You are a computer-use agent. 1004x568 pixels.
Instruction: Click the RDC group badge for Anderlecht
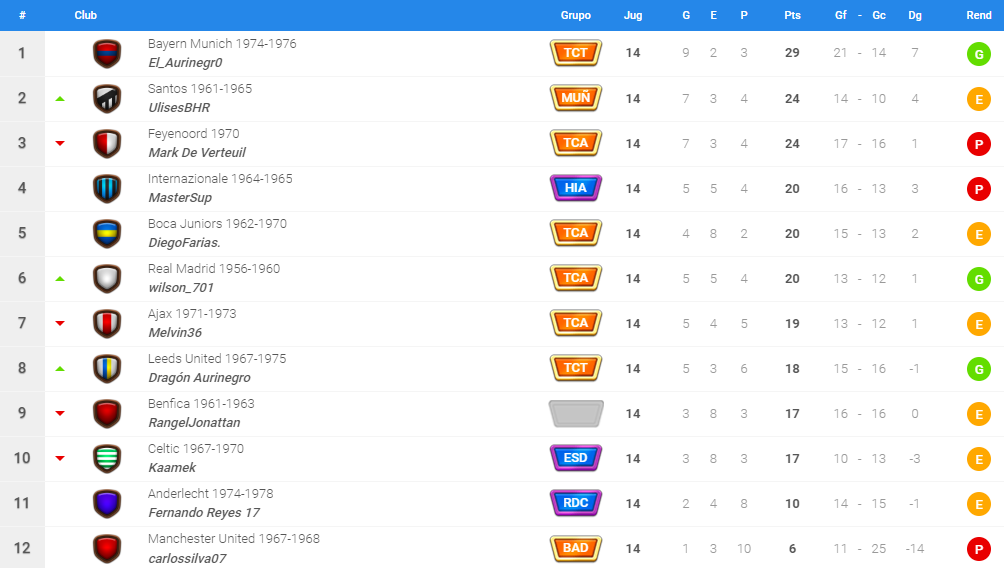(x=576, y=503)
